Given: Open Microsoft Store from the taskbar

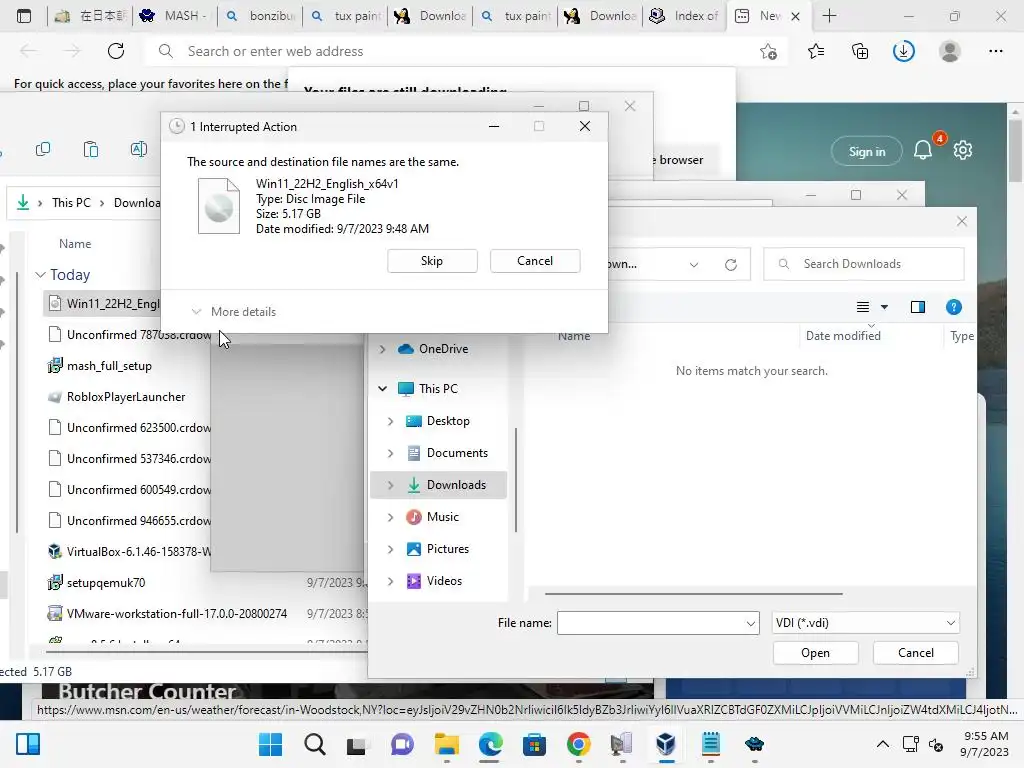Looking at the screenshot, I should [x=534, y=744].
